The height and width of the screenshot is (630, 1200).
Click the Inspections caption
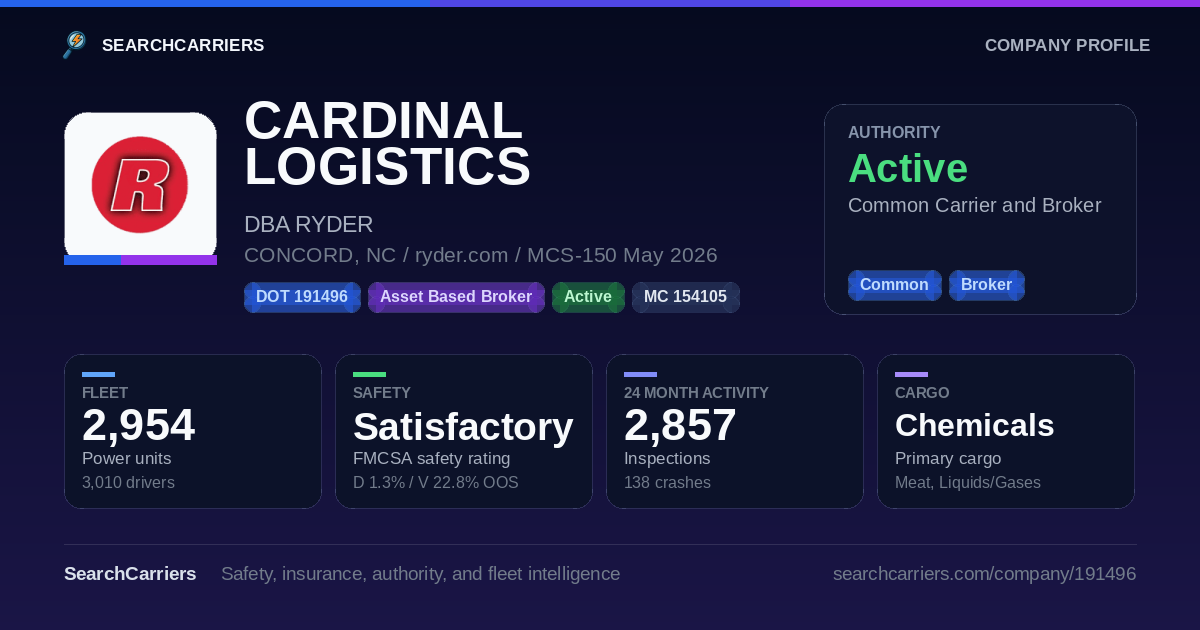coord(667,458)
